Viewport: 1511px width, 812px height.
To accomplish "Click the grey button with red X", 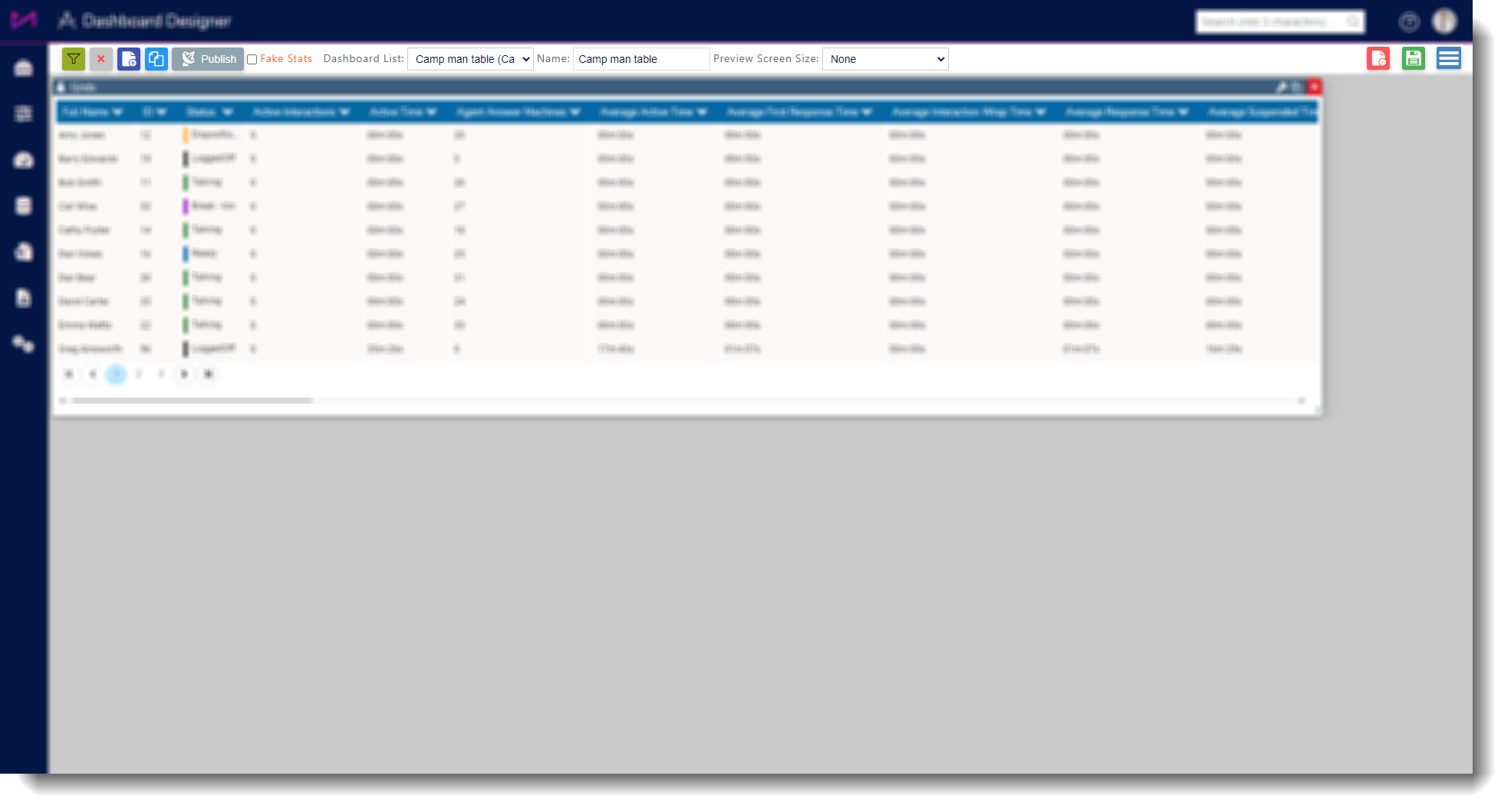I will [x=101, y=59].
